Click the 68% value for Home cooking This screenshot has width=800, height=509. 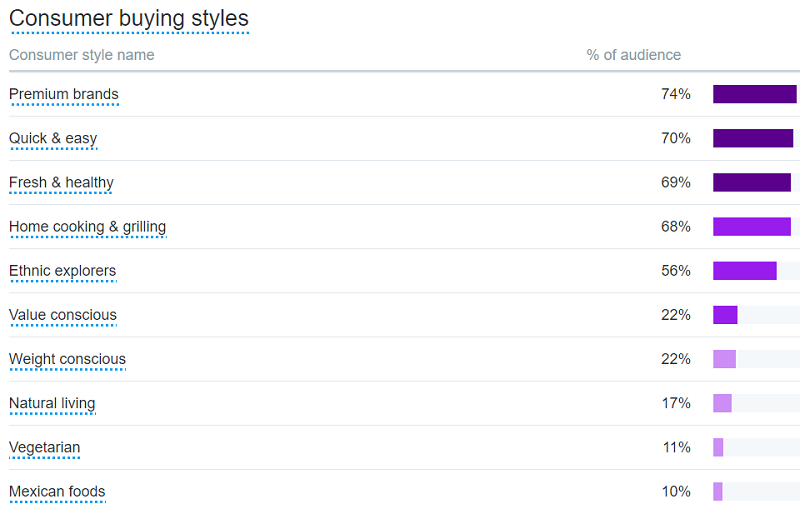coord(676,227)
